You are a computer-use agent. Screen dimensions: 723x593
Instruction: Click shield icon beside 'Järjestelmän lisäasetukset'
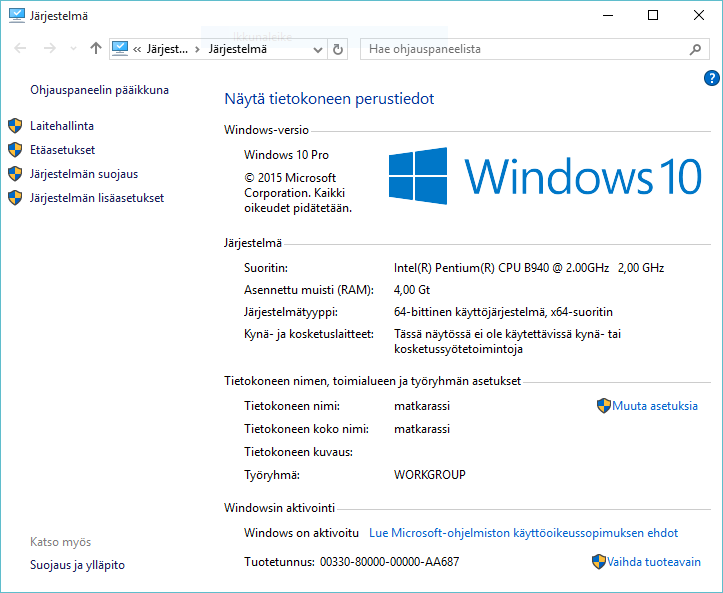[15, 197]
